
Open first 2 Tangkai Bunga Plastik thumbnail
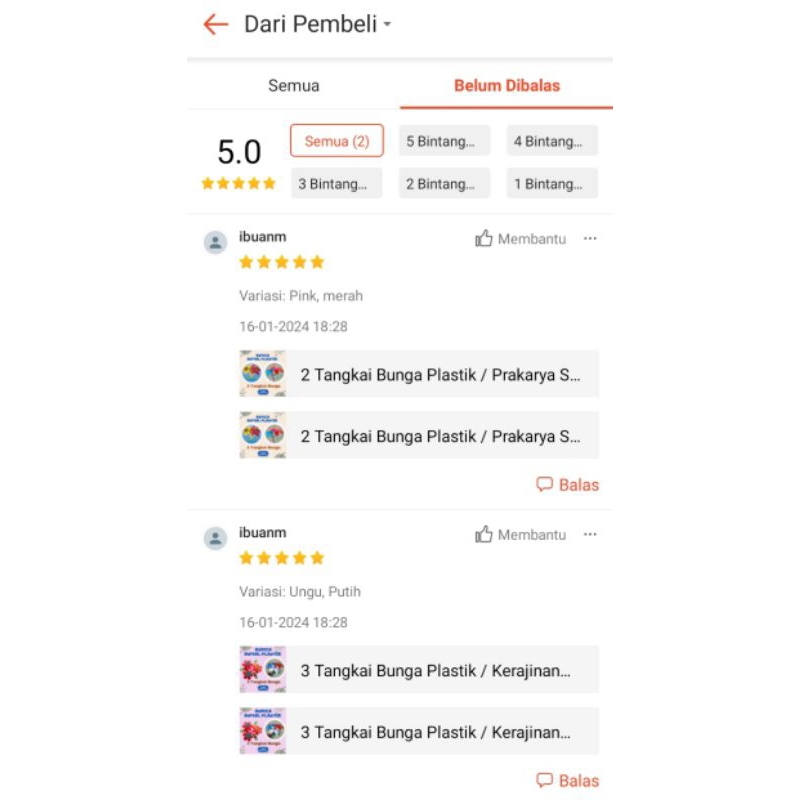point(263,374)
